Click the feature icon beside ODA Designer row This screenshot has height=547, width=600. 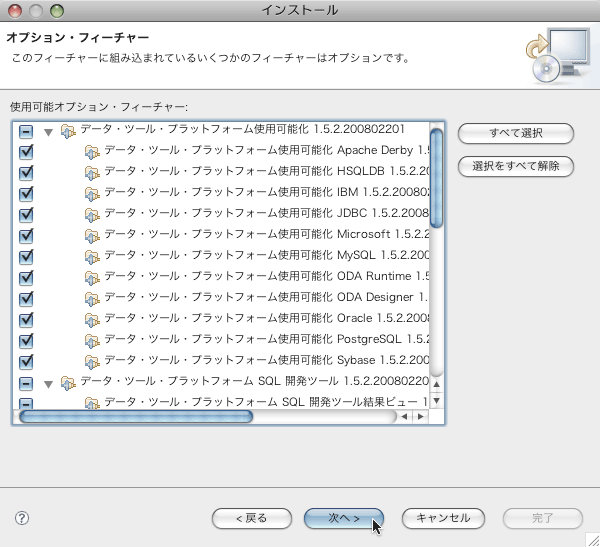point(92,299)
